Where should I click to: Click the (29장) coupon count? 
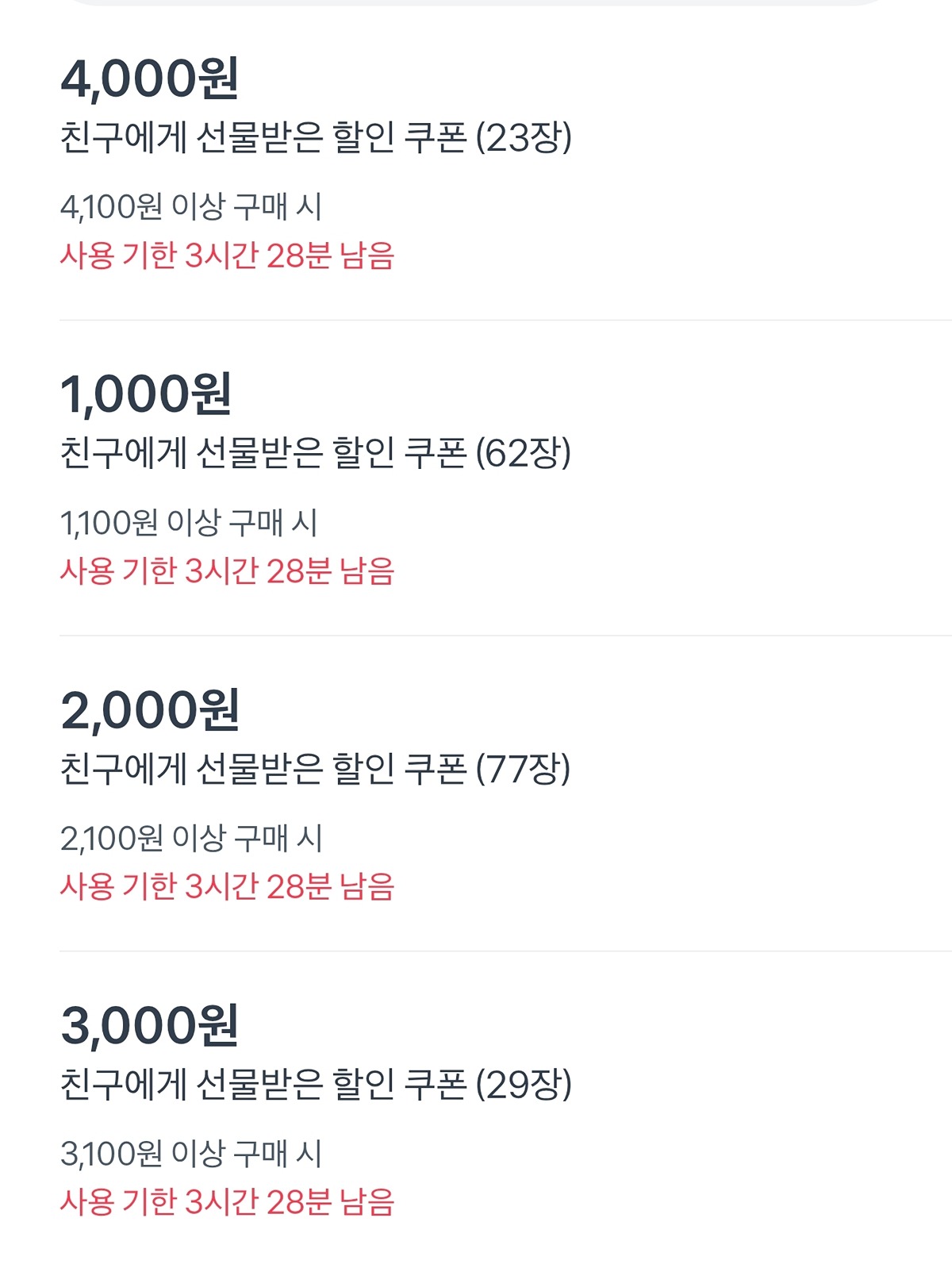click(x=524, y=1085)
